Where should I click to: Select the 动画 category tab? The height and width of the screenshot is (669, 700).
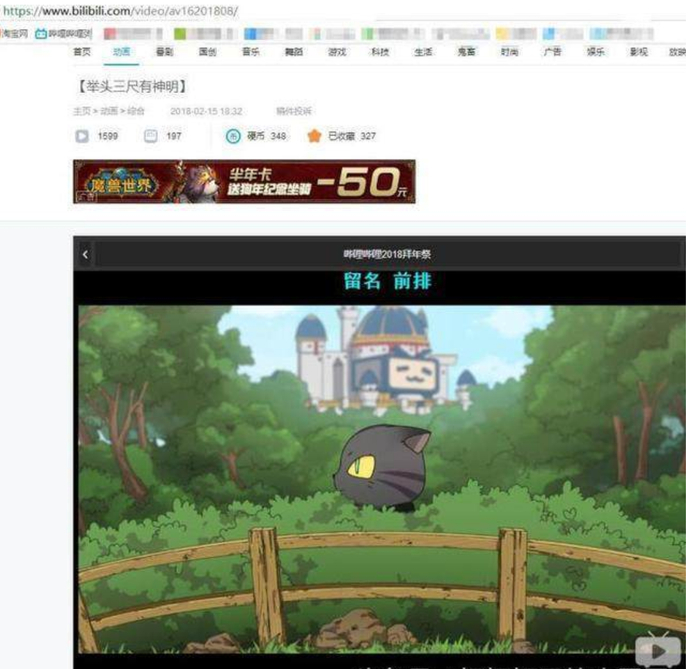(121, 52)
